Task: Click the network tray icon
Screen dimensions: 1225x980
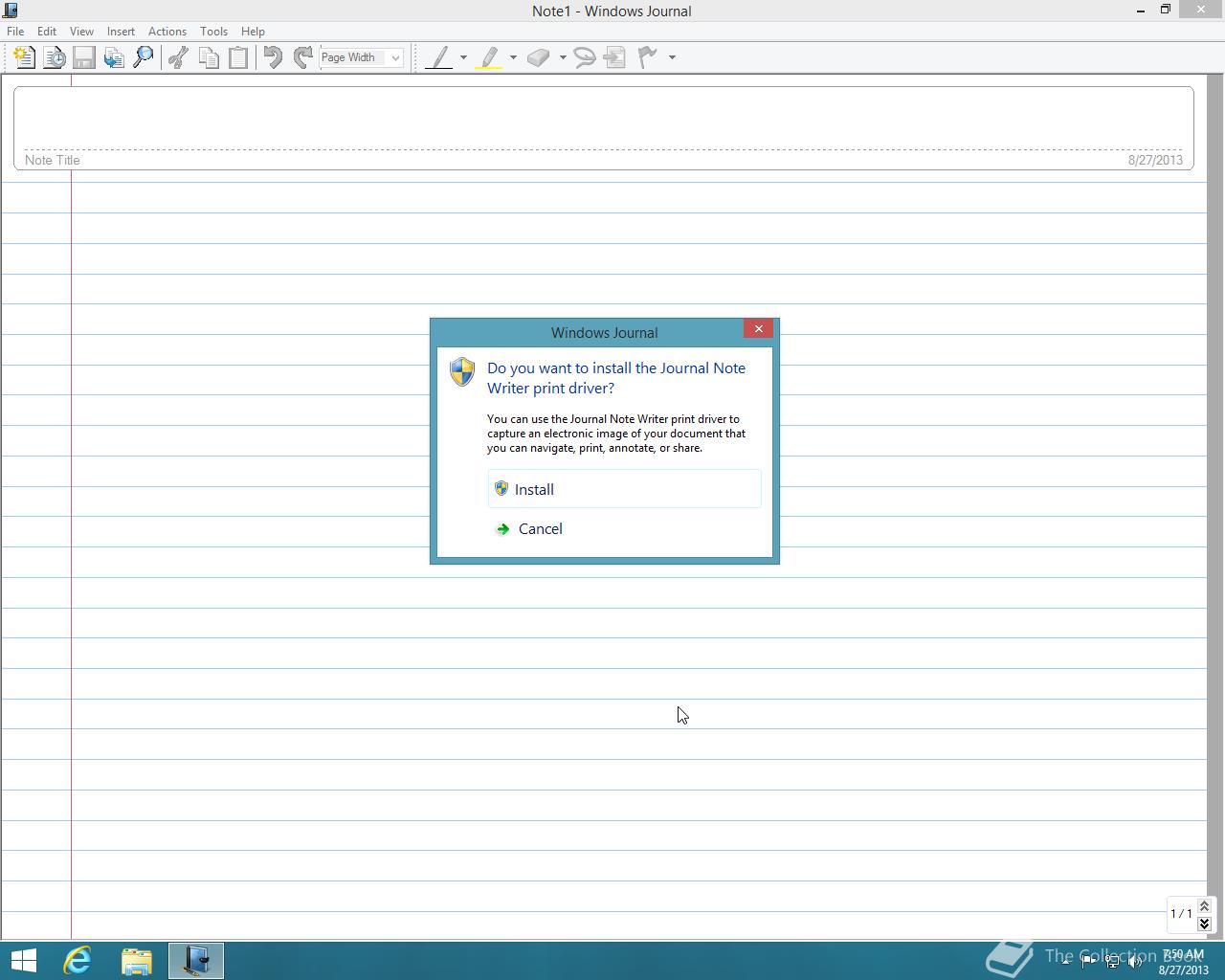Action: coord(1112,961)
